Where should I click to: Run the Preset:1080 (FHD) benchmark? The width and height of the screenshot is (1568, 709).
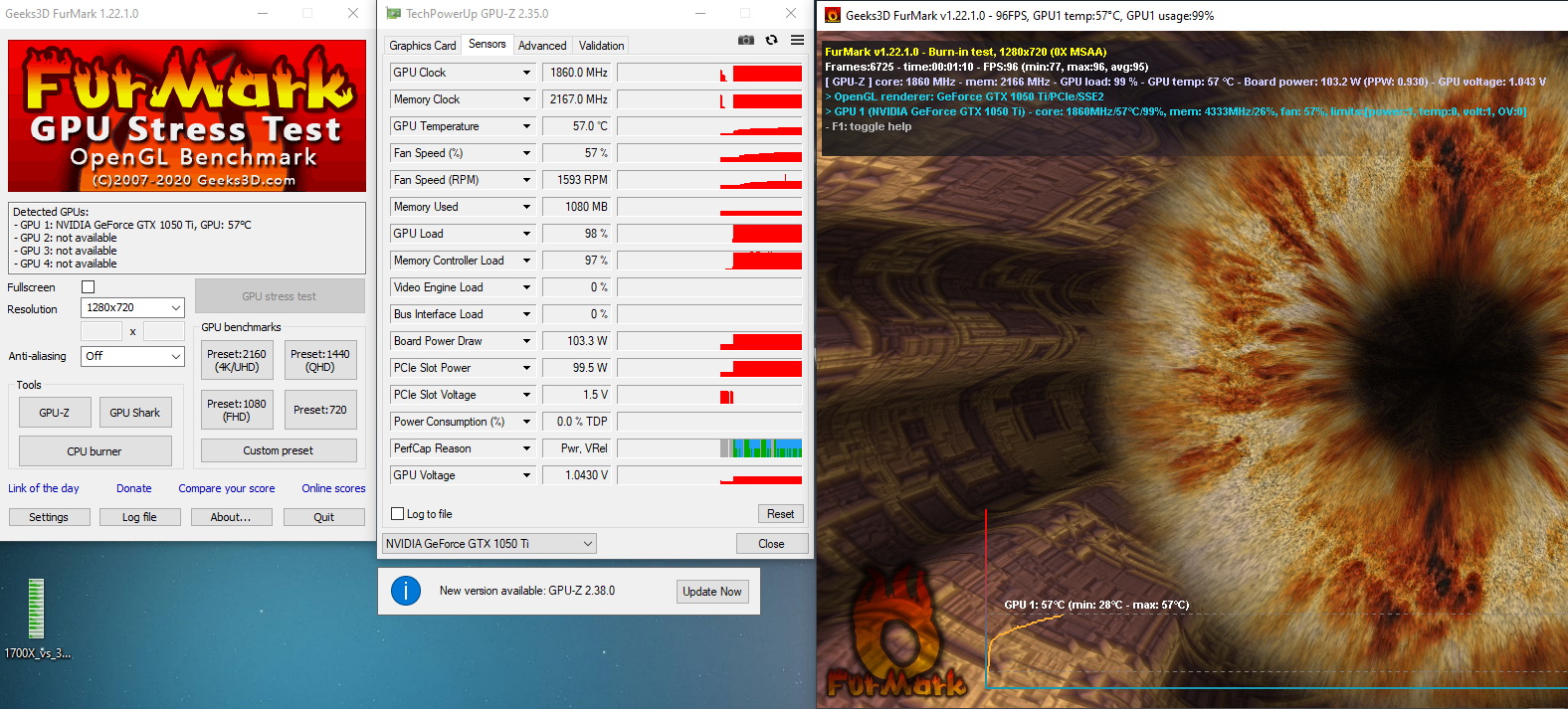click(x=237, y=410)
